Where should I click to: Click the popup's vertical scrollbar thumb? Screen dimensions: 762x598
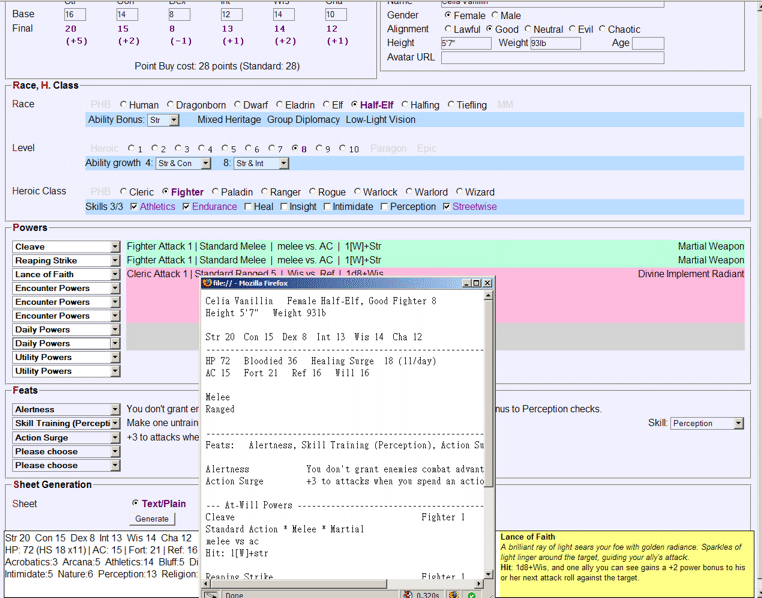point(488,393)
